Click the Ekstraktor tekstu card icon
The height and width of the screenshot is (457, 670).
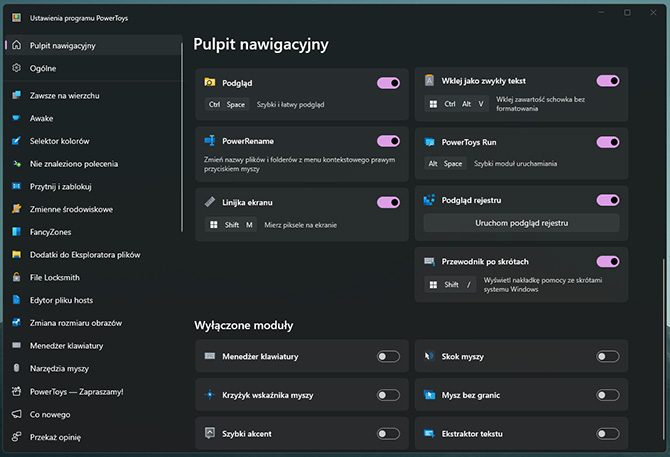429,434
